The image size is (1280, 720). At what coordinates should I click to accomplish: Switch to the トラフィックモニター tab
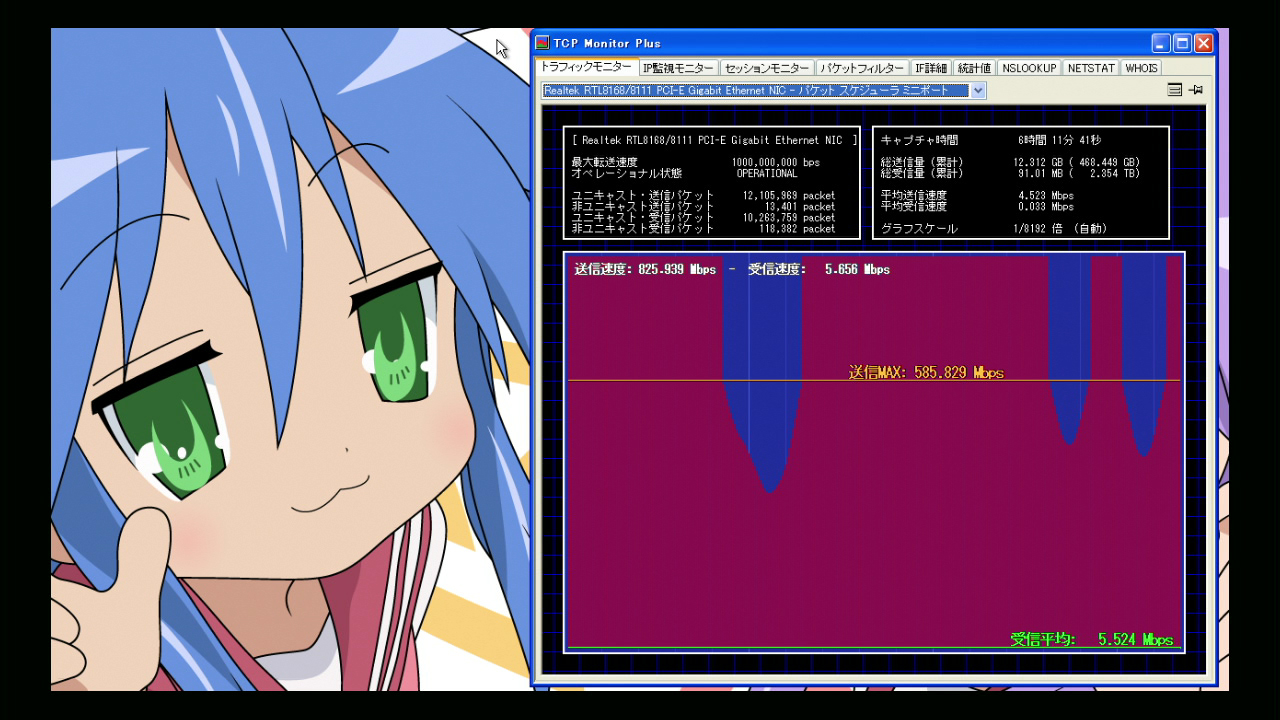click(x=586, y=67)
